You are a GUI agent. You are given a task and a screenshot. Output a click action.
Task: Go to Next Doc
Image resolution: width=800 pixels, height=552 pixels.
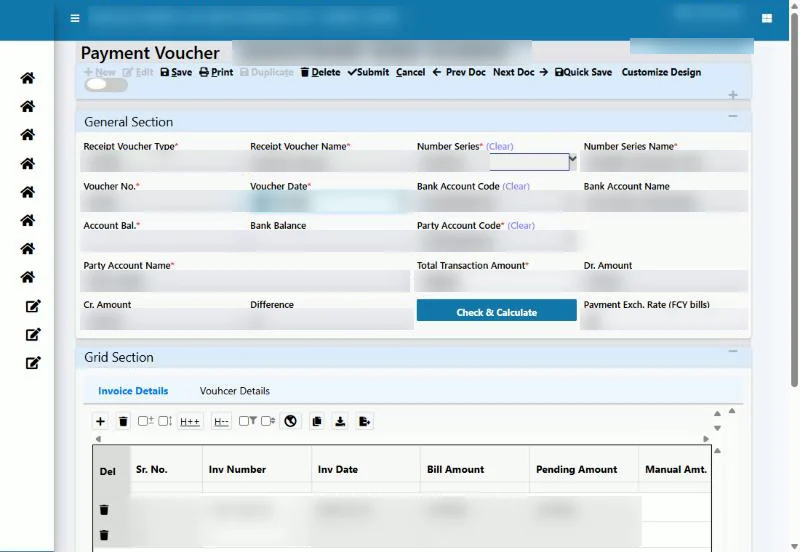(520, 72)
